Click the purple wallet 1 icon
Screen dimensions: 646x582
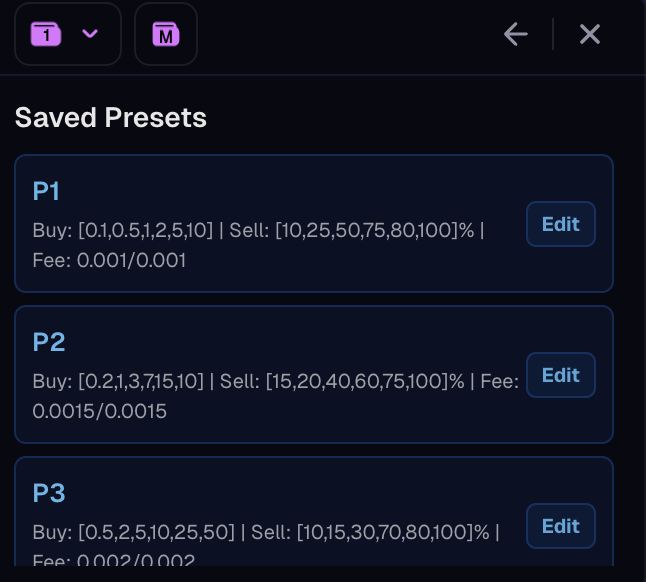click(46, 34)
